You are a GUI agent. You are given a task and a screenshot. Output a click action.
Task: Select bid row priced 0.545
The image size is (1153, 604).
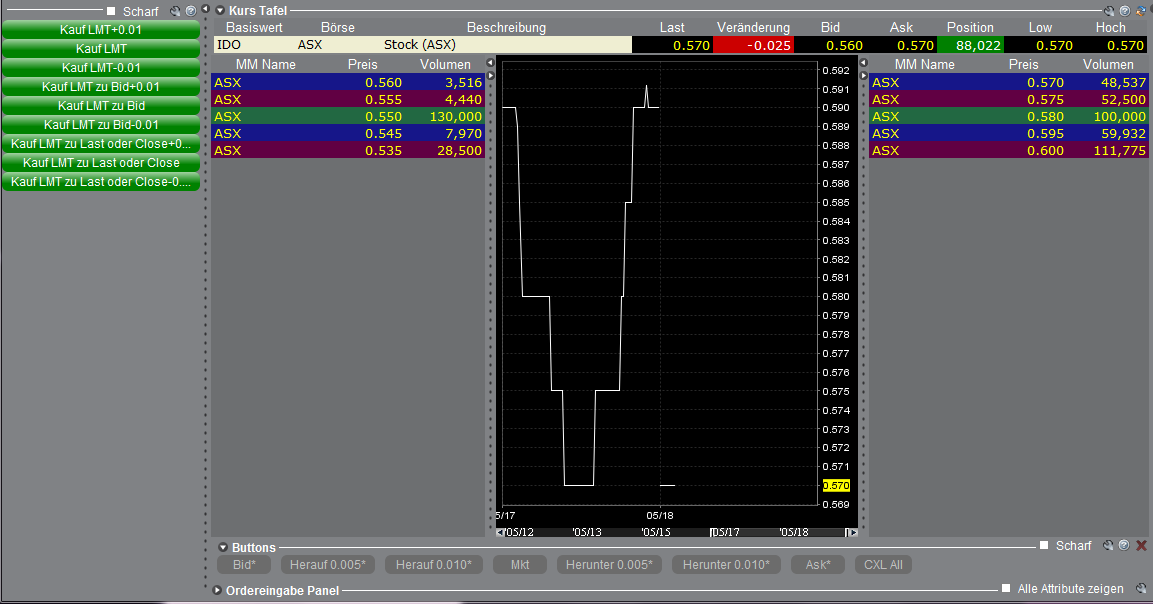point(348,133)
